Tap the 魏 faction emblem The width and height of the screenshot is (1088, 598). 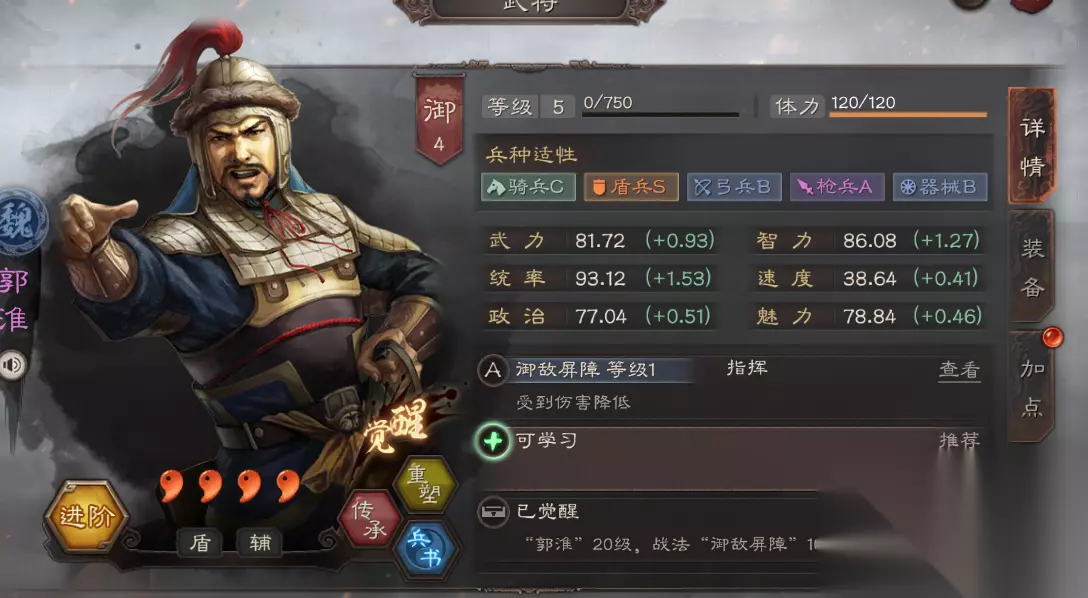[21, 223]
